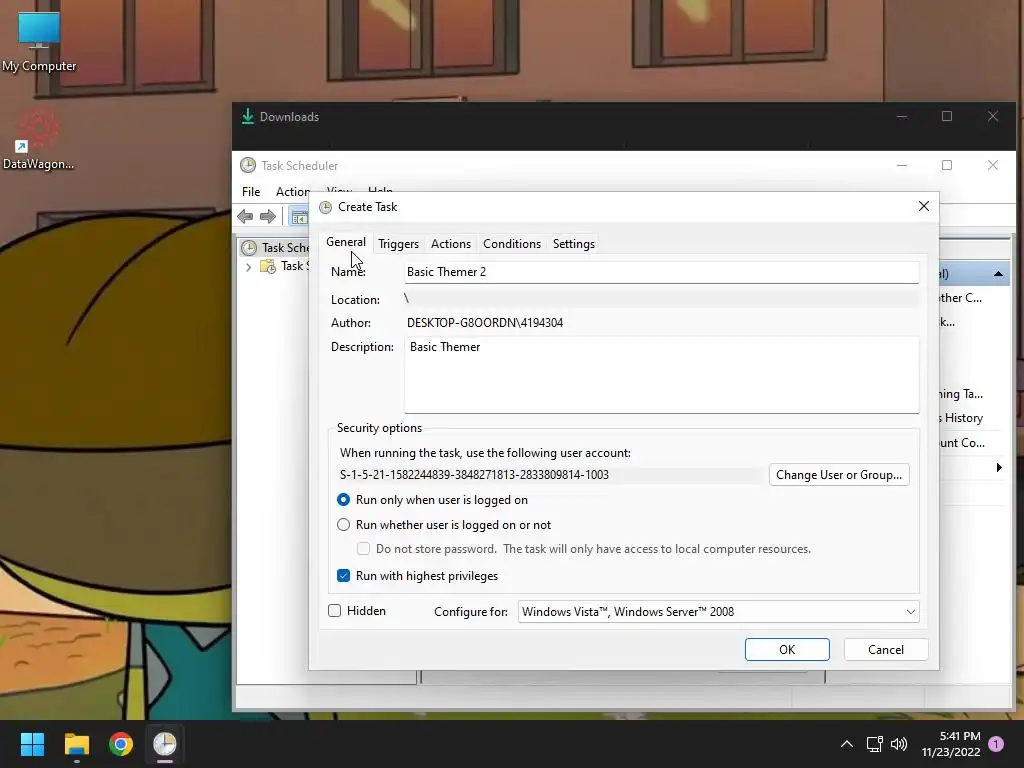Open the clock and date flyout
The image size is (1024, 768).
click(951, 744)
